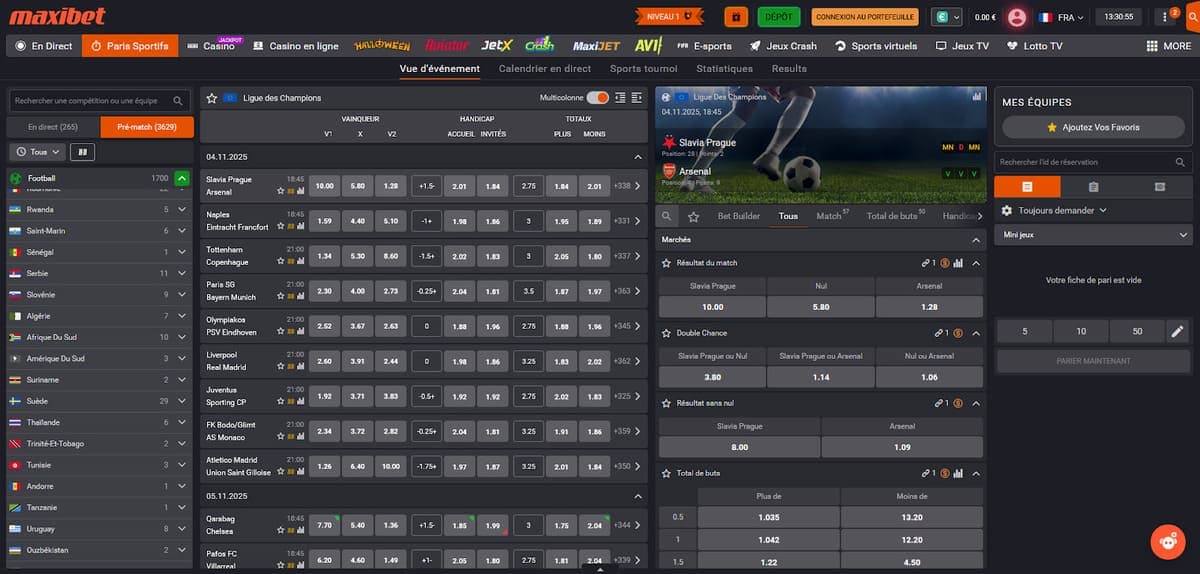The image size is (1200, 574).
Task: Click the PARIER MAINTENANT button
Action: coord(1094,361)
